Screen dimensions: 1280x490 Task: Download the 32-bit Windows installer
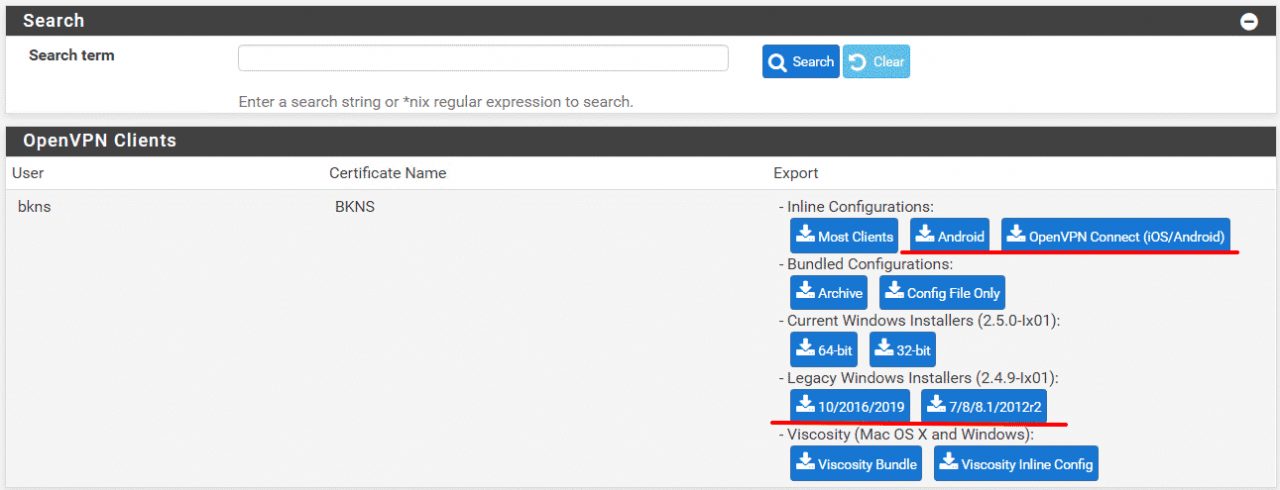point(902,350)
